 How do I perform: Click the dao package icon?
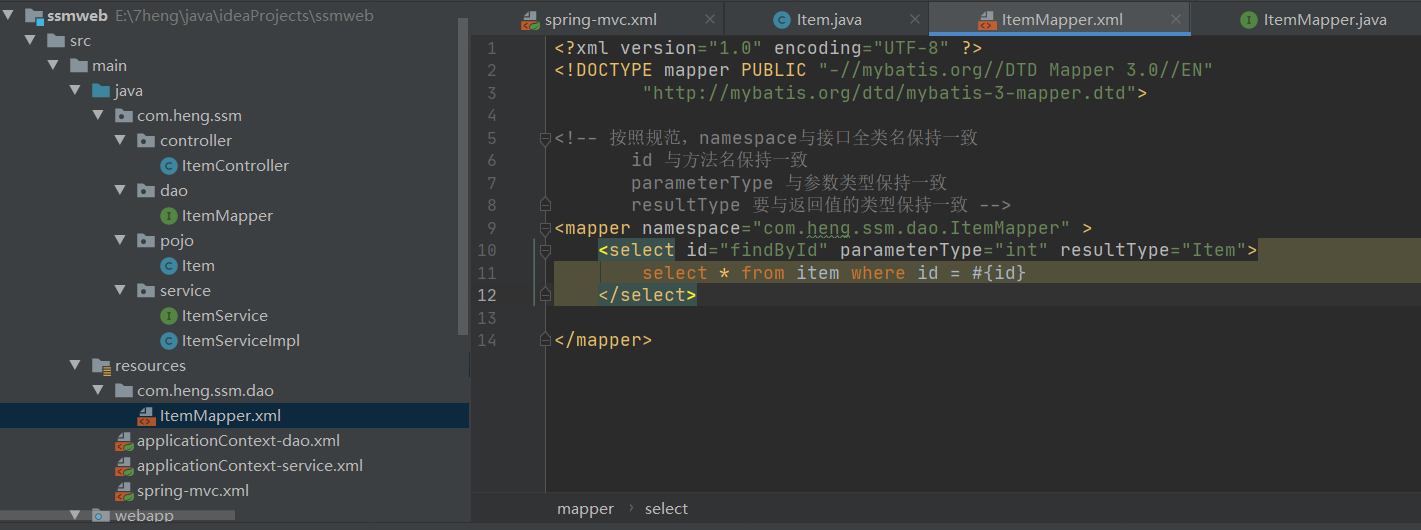coord(146,191)
